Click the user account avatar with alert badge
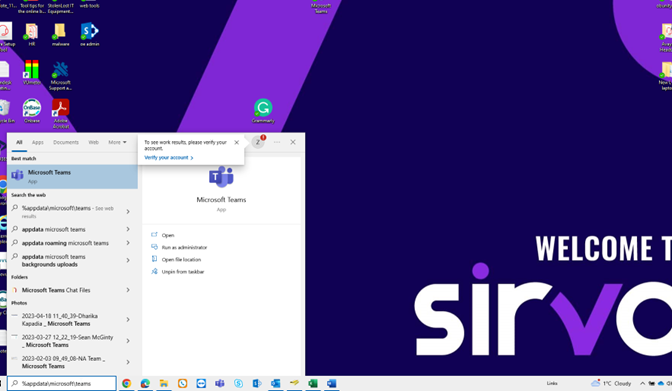This screenshot has width=672, height=391. 258,142
